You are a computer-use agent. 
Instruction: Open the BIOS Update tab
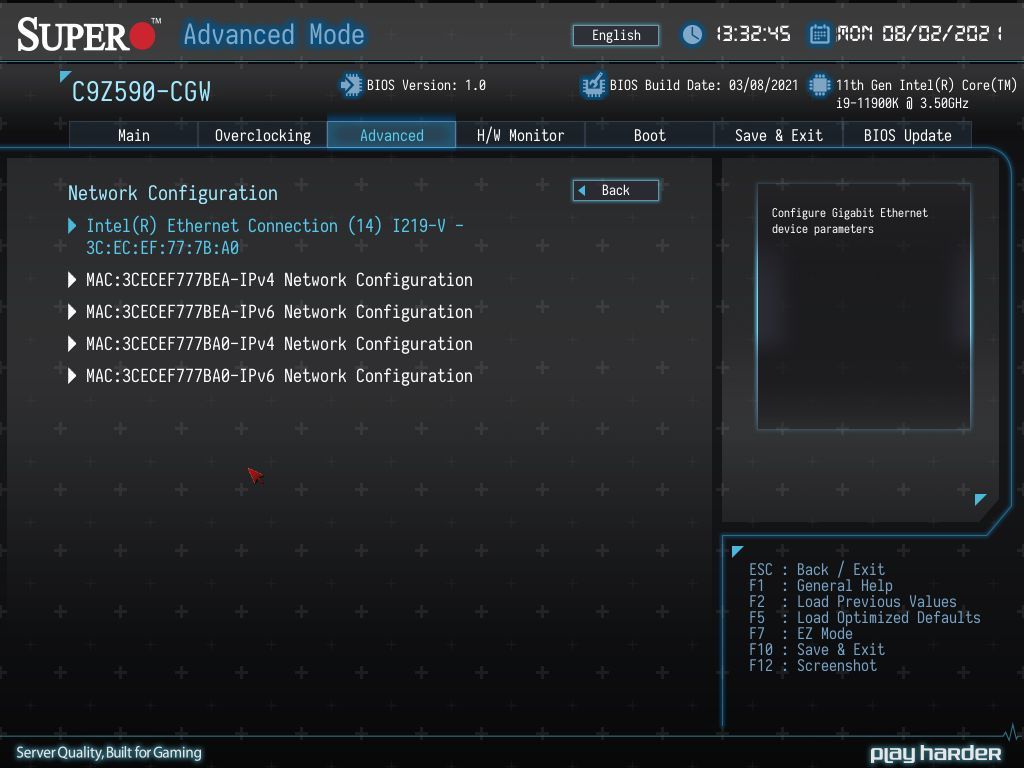pos(907,136)
